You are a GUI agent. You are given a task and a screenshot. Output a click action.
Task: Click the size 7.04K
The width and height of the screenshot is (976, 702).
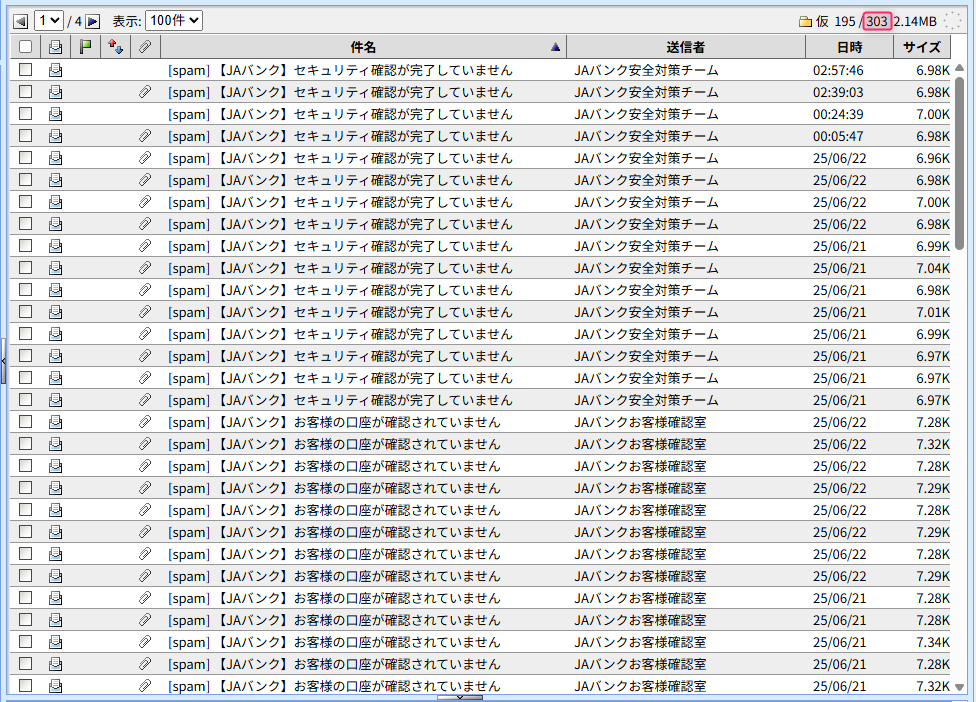pyautogui.click(x=932, y=268)
